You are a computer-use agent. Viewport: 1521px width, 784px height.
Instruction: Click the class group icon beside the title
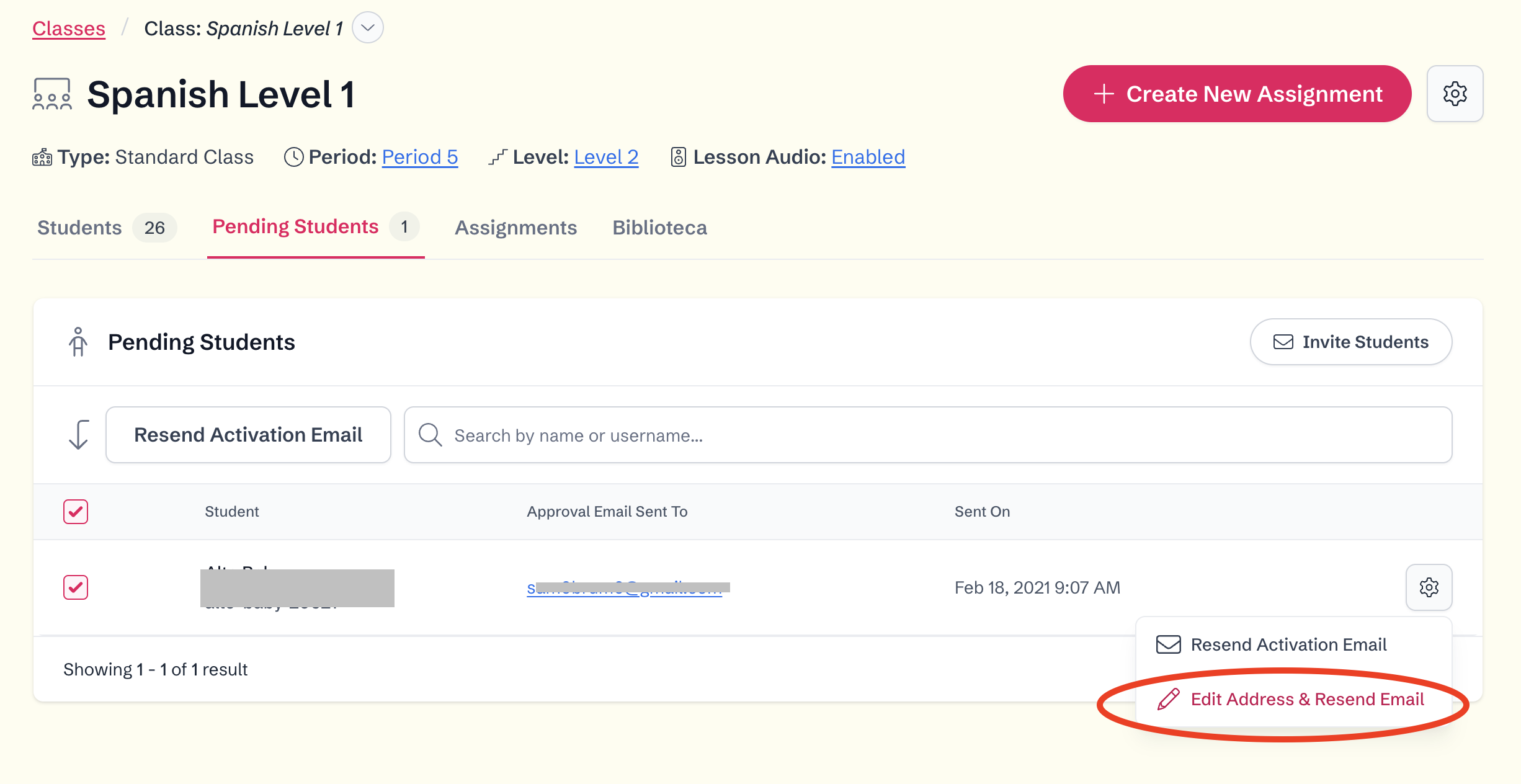coord(52,94)
